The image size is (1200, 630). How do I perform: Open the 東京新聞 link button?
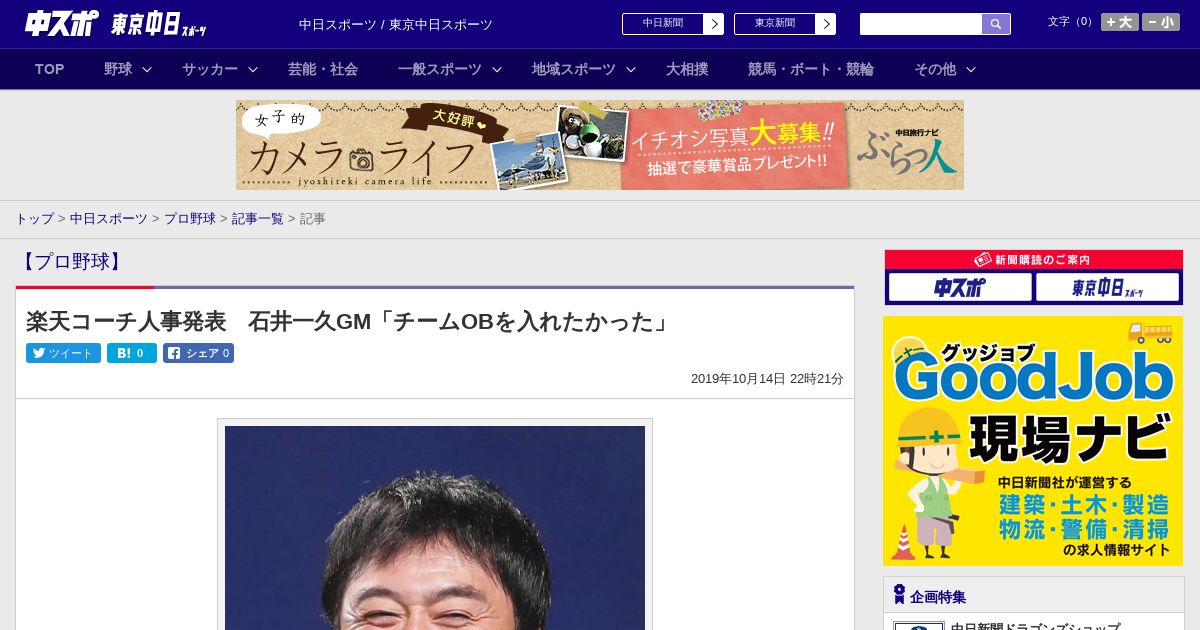pyautogui.click(x=775, y=24)
